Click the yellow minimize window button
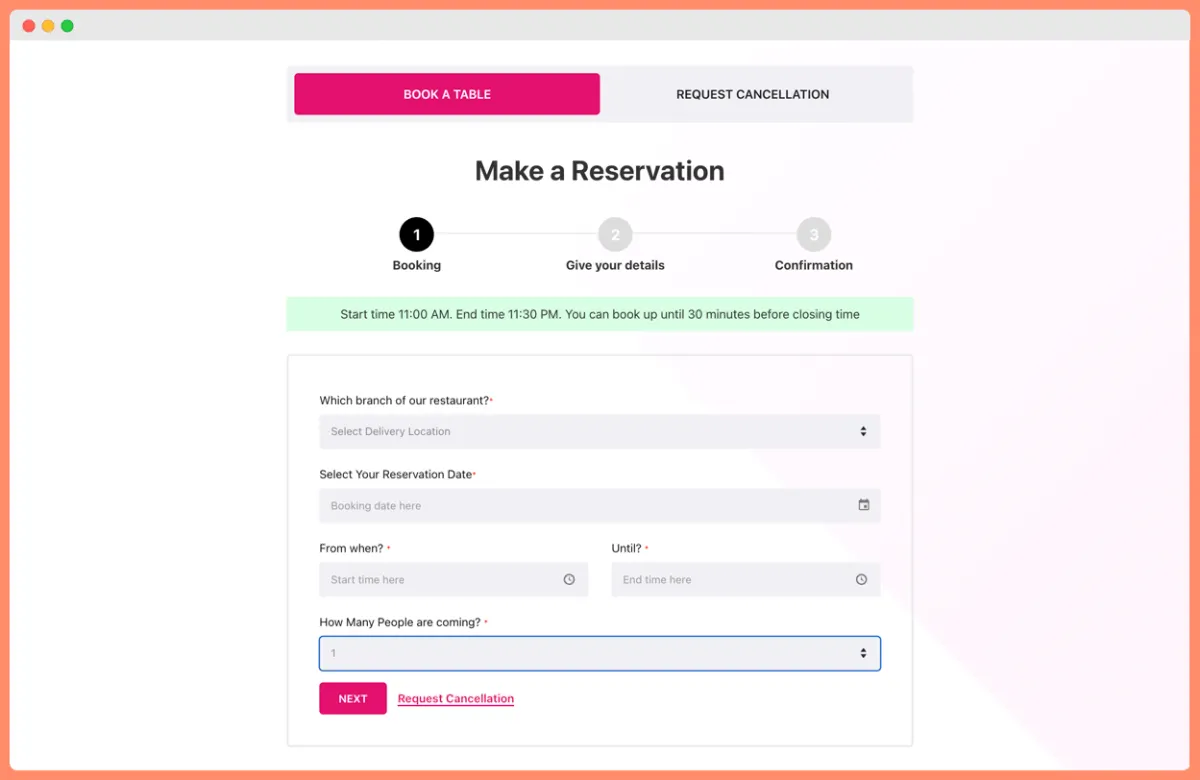 [x=48, y=26]
